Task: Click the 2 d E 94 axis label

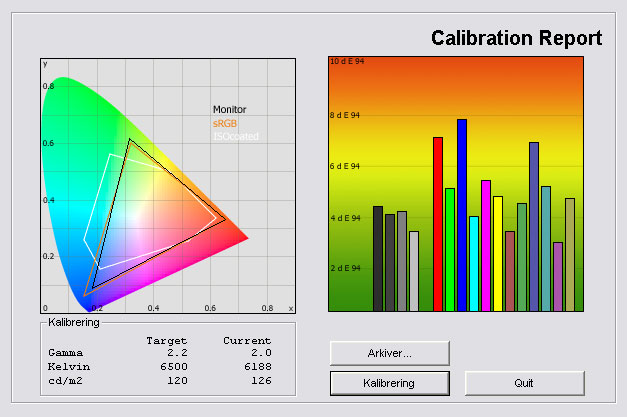Action: coord(345,268)
